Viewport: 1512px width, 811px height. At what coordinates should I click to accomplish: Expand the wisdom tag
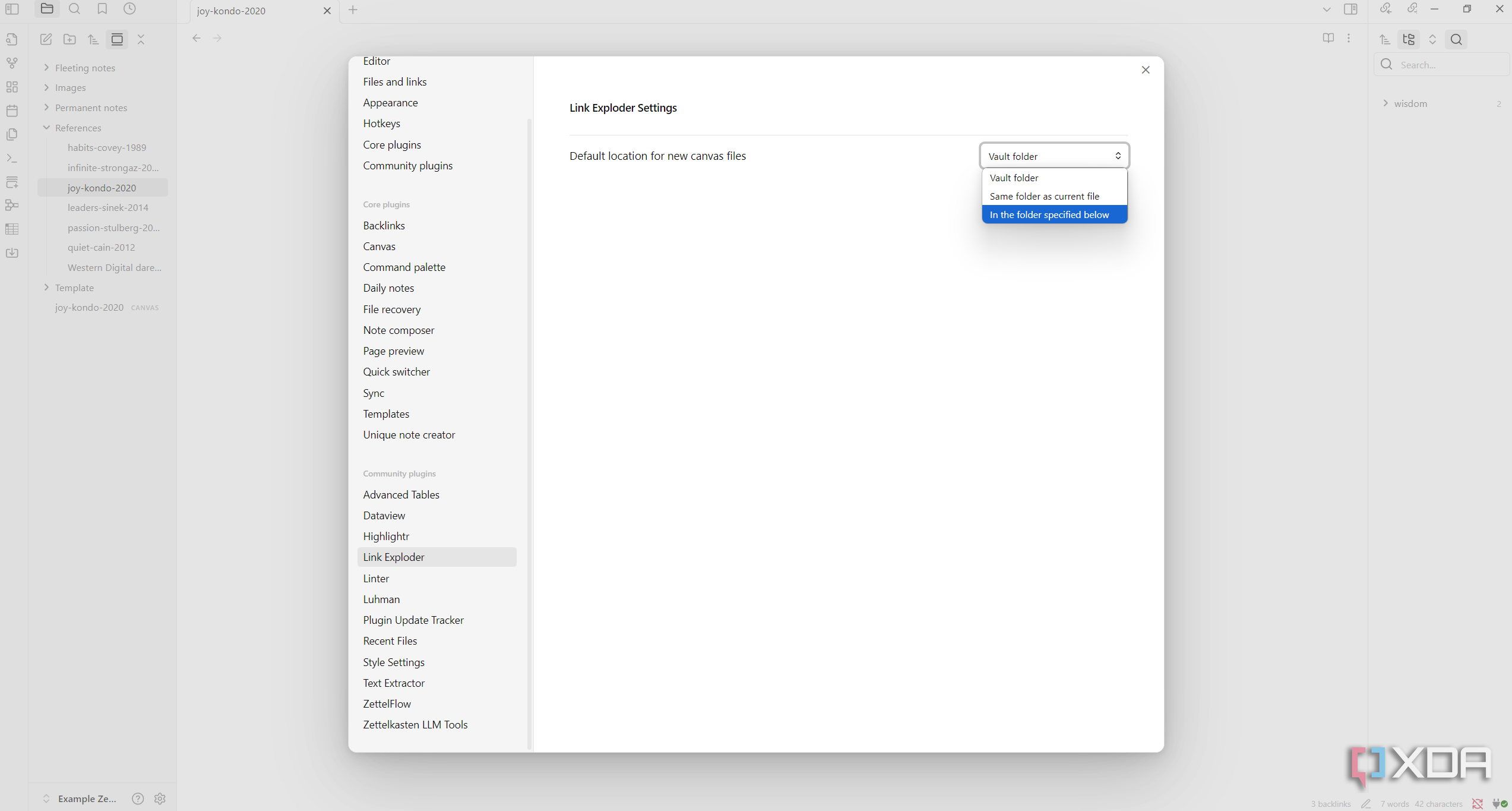1386,103
